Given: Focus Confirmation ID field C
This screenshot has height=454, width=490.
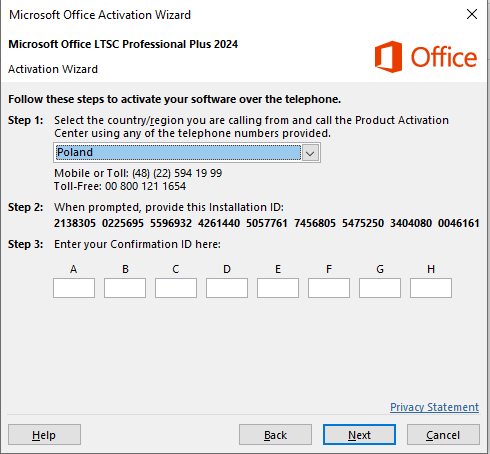Looking at the screenshot, I should click(176, 288).
